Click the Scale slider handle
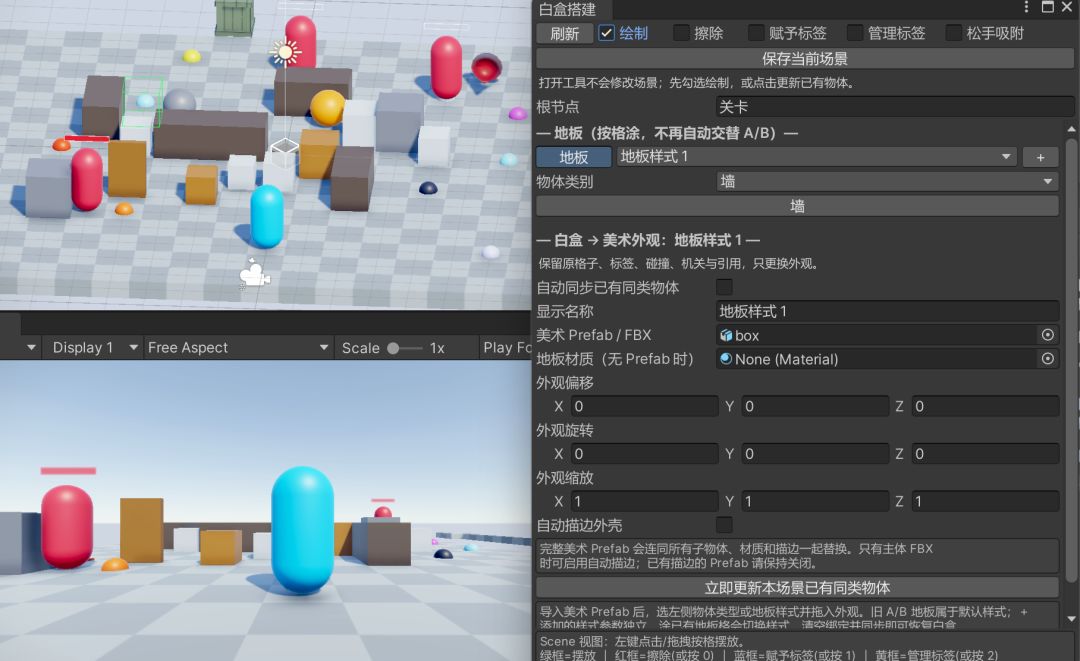1080x661 pixels. pos(393,348)
